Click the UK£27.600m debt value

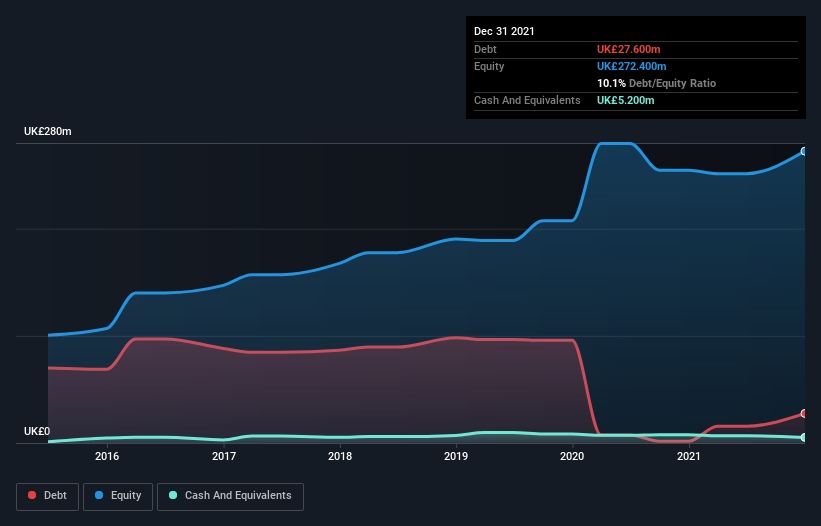click(x=628, y=49)
